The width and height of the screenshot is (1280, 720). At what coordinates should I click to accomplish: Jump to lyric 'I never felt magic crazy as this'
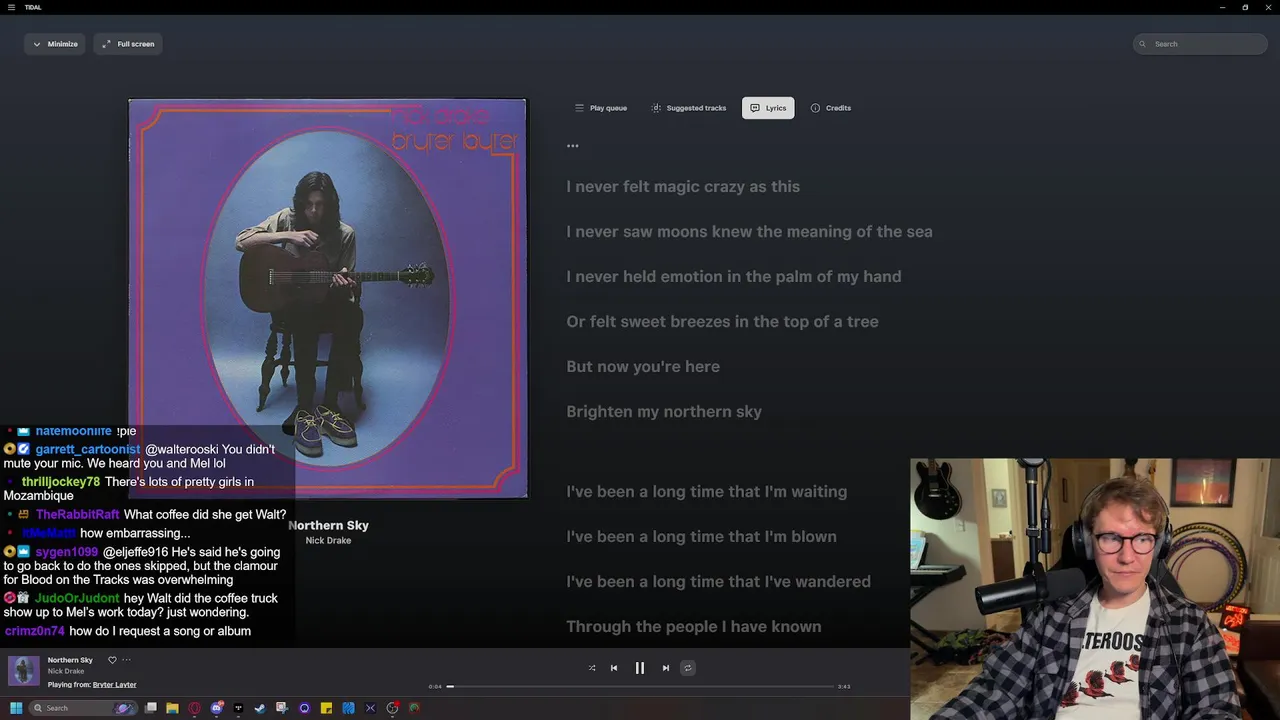coord(683,187)
